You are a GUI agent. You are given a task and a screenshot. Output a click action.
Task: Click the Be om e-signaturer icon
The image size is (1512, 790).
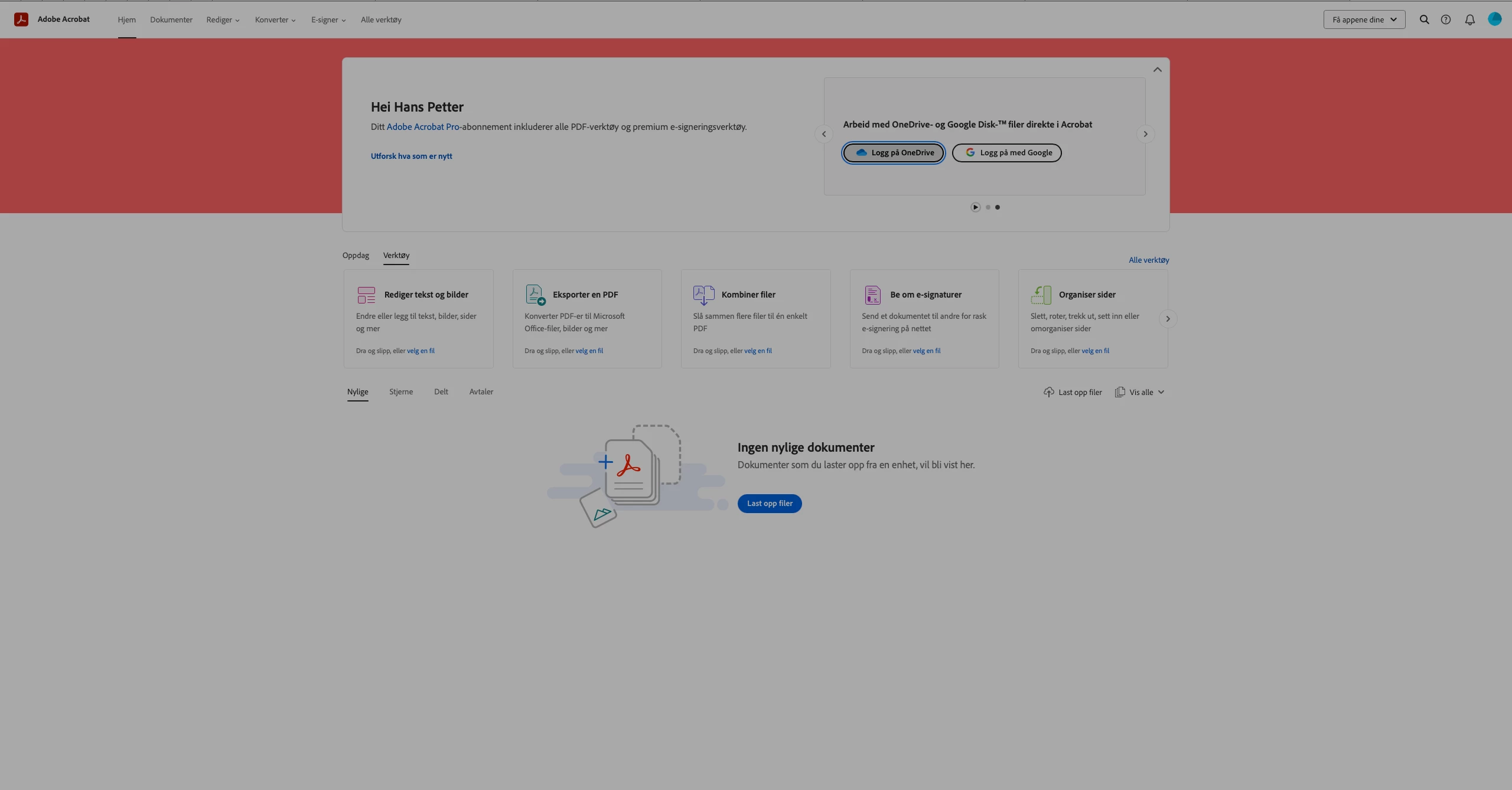click(872, 295)
